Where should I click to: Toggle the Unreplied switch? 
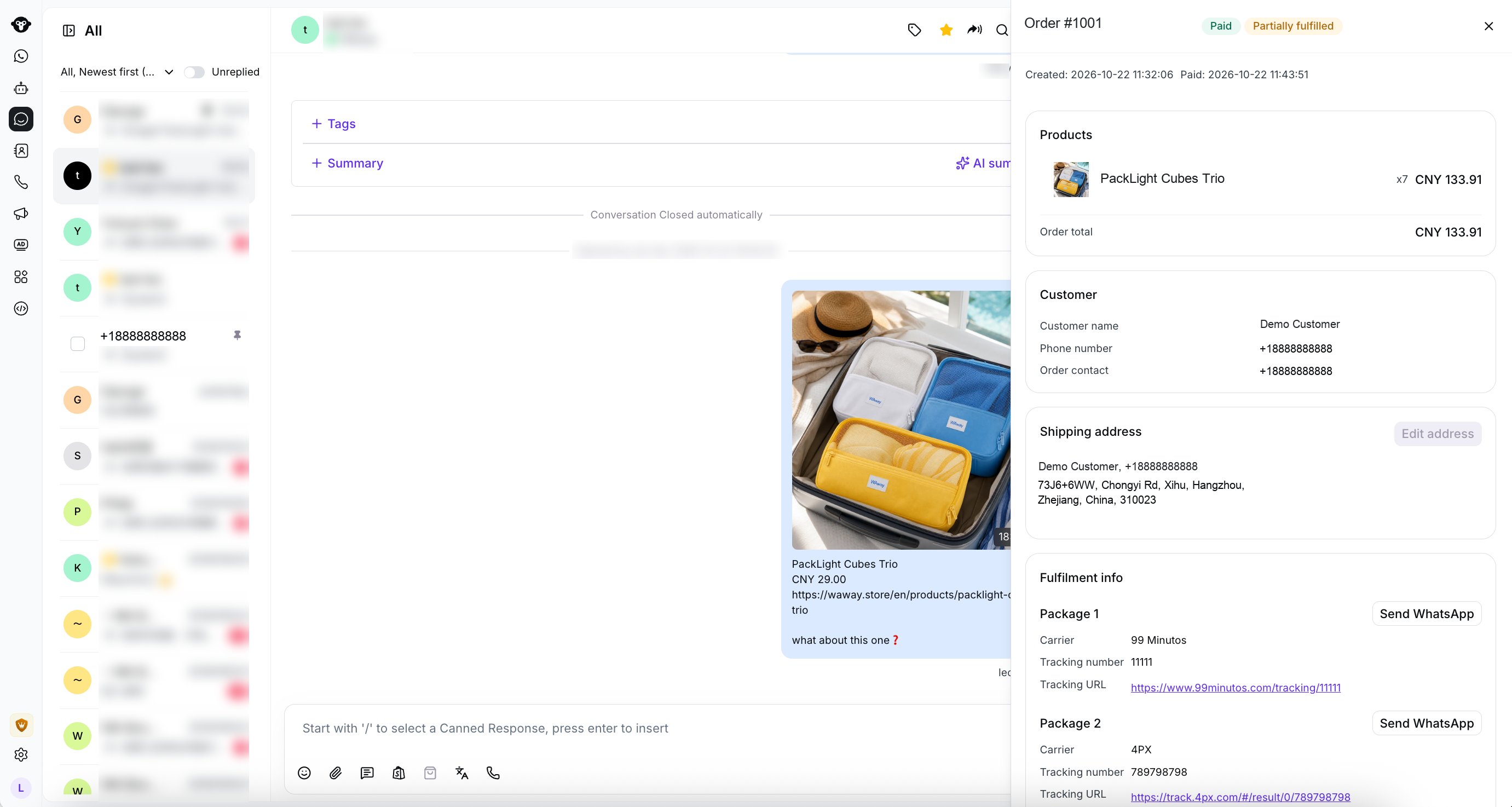pos(194,72)
